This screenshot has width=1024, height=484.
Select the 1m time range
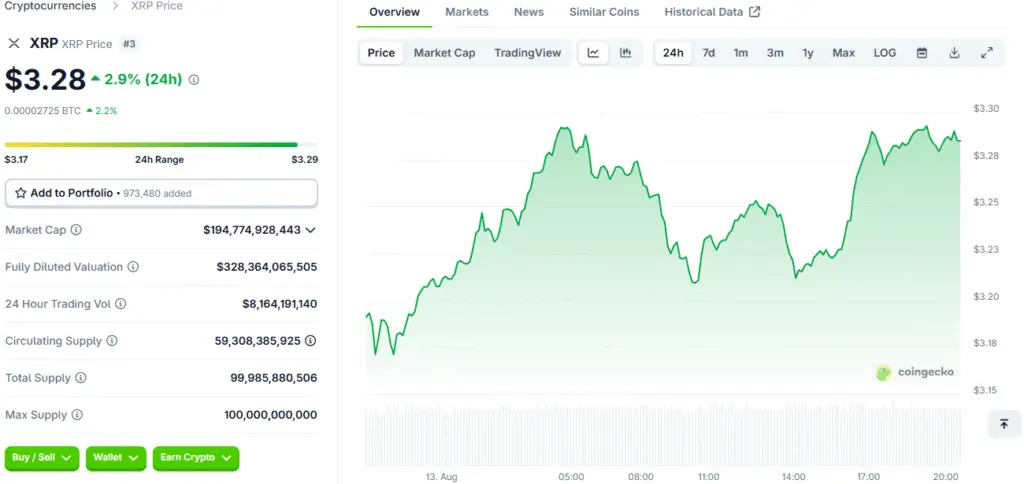(x=741, y=53)
